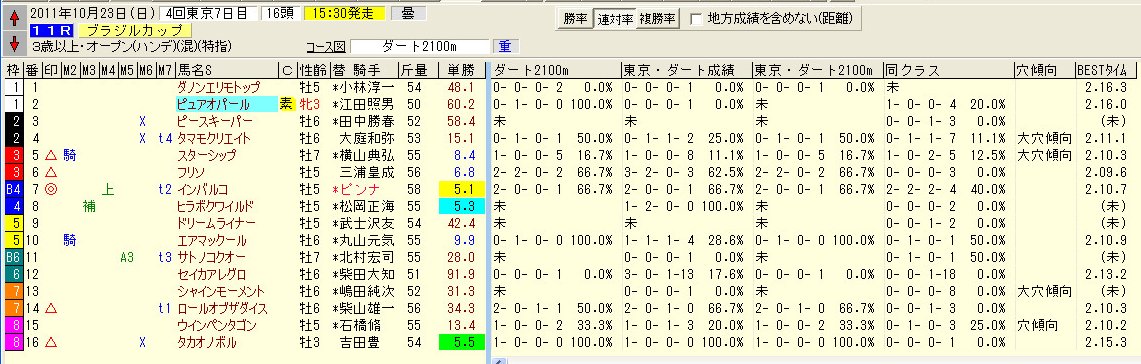
Task: Click the △ mark on ロールオブザダイス row
Action: pyautogui.click(x=50, y=308)
